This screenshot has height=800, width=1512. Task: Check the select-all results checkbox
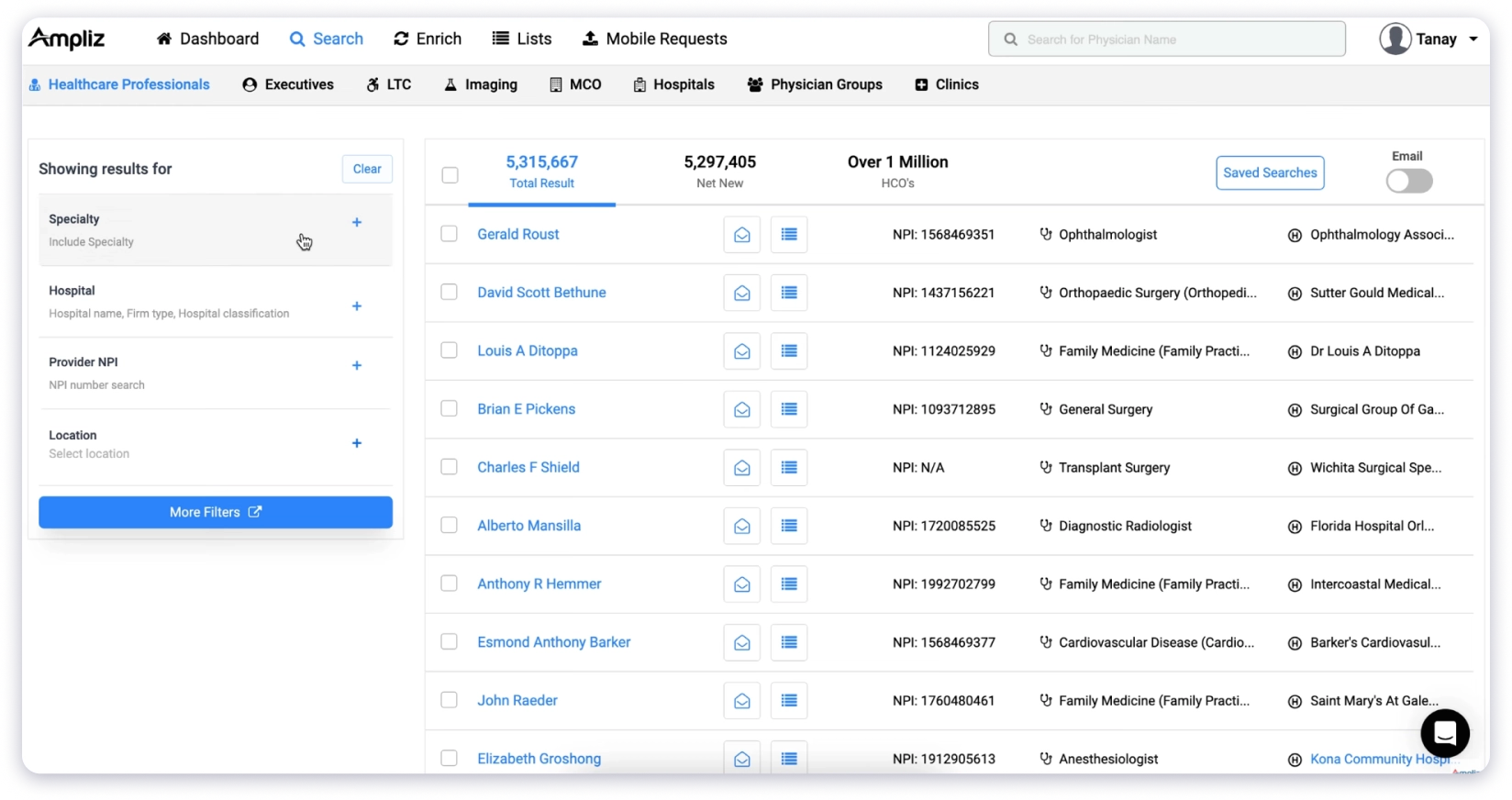point(450,175)
